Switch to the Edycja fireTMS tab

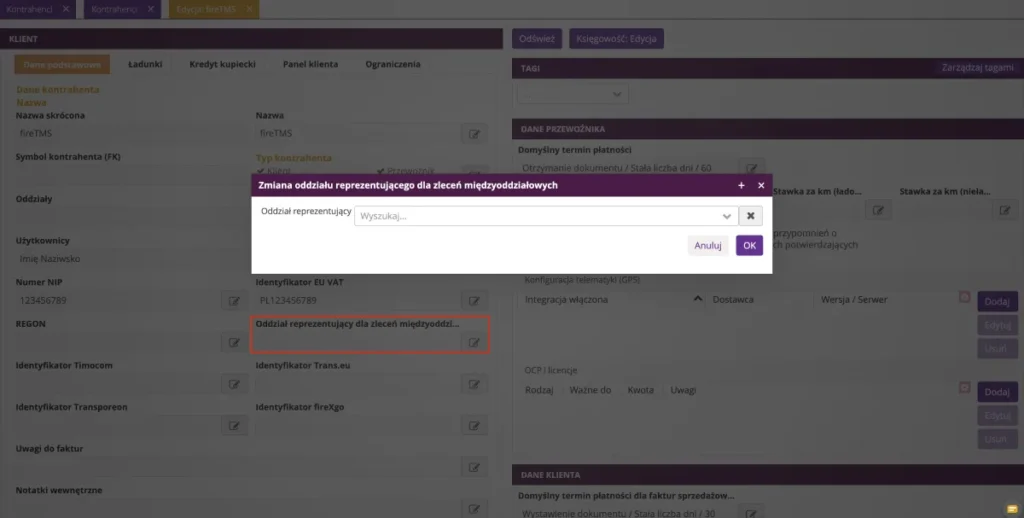tap(206, 9)
